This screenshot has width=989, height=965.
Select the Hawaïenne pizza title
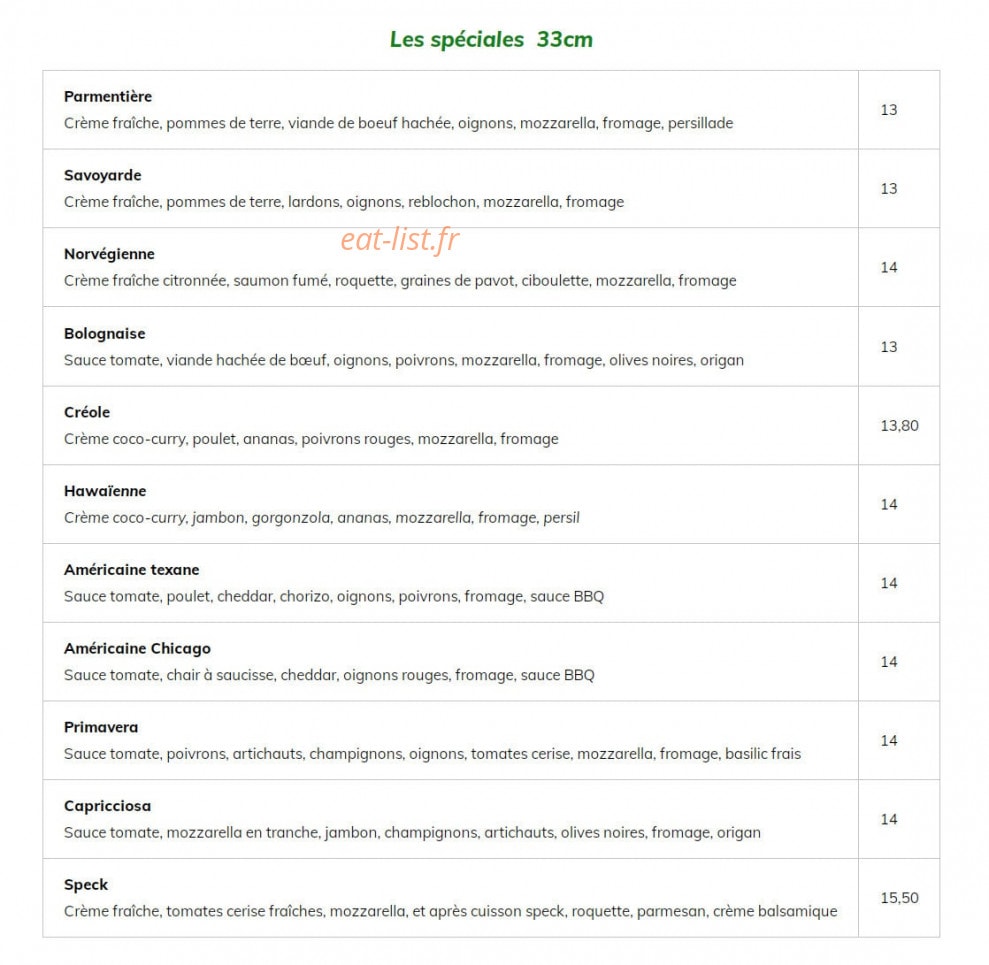pos(105,491)
